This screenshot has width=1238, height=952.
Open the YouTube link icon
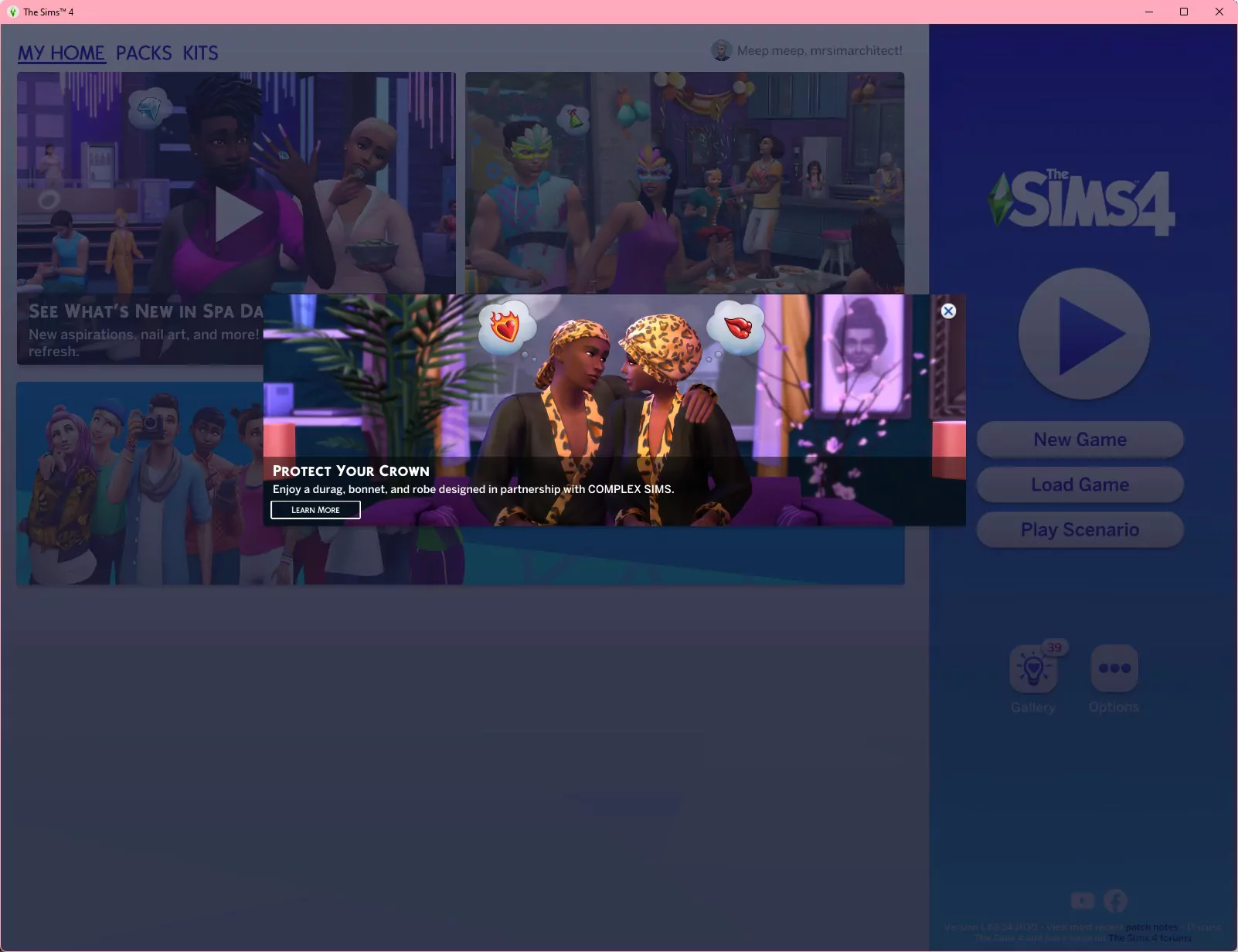[x=1083, y=900]
